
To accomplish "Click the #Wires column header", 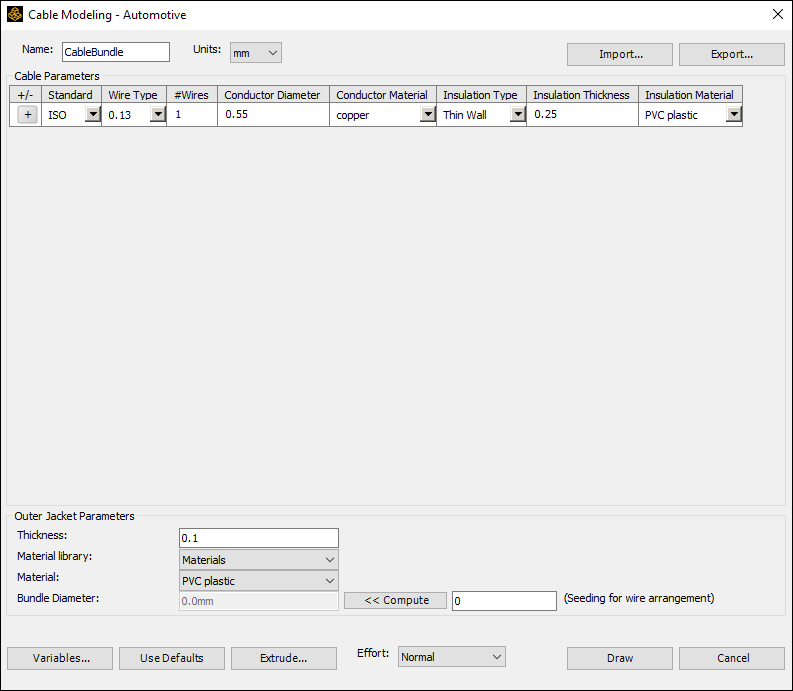I will point(192,95).
